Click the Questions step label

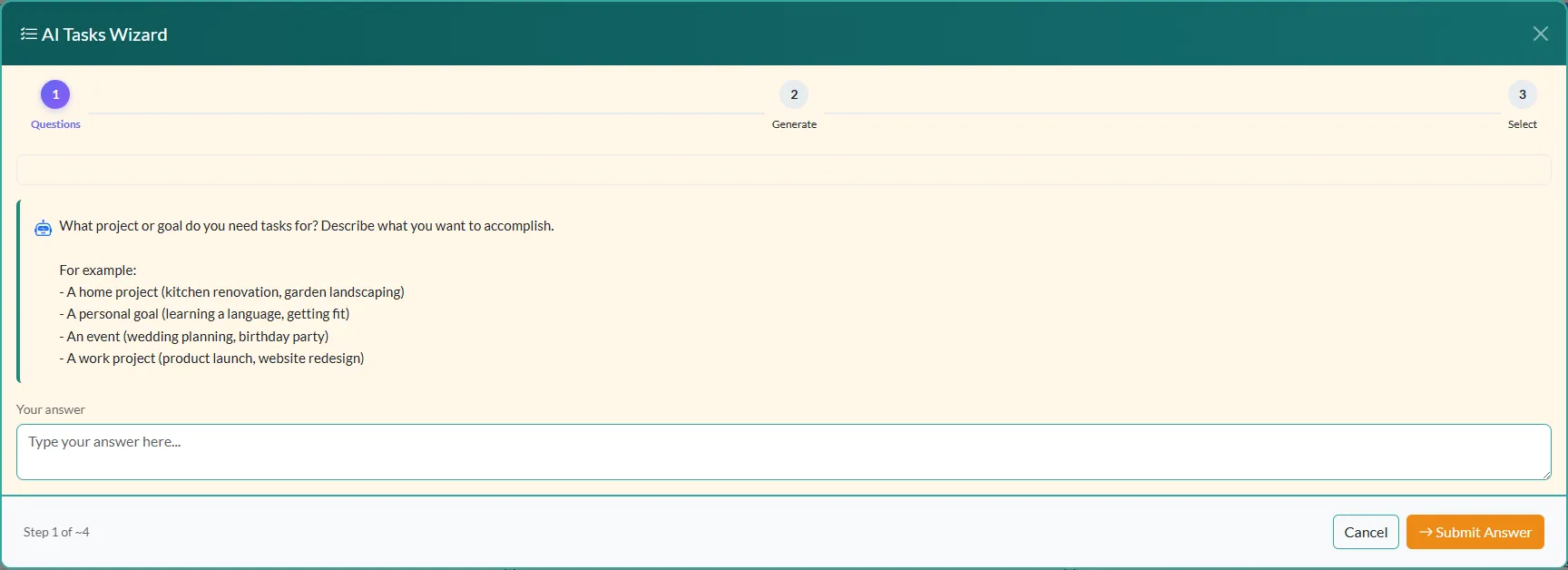55,124
